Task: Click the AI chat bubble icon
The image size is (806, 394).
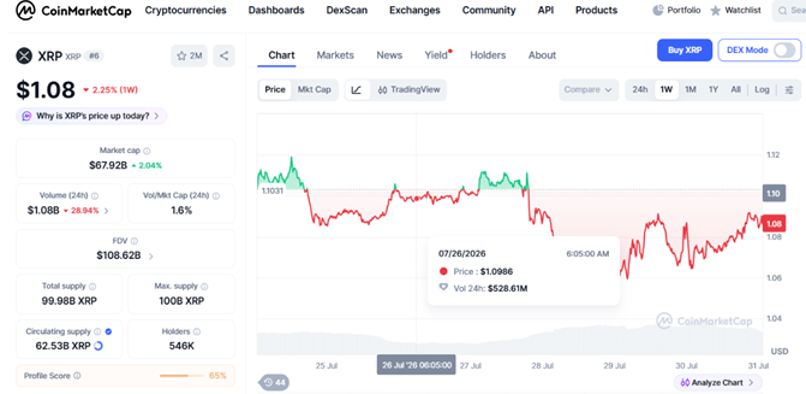Action: click(x=27, y=116)
